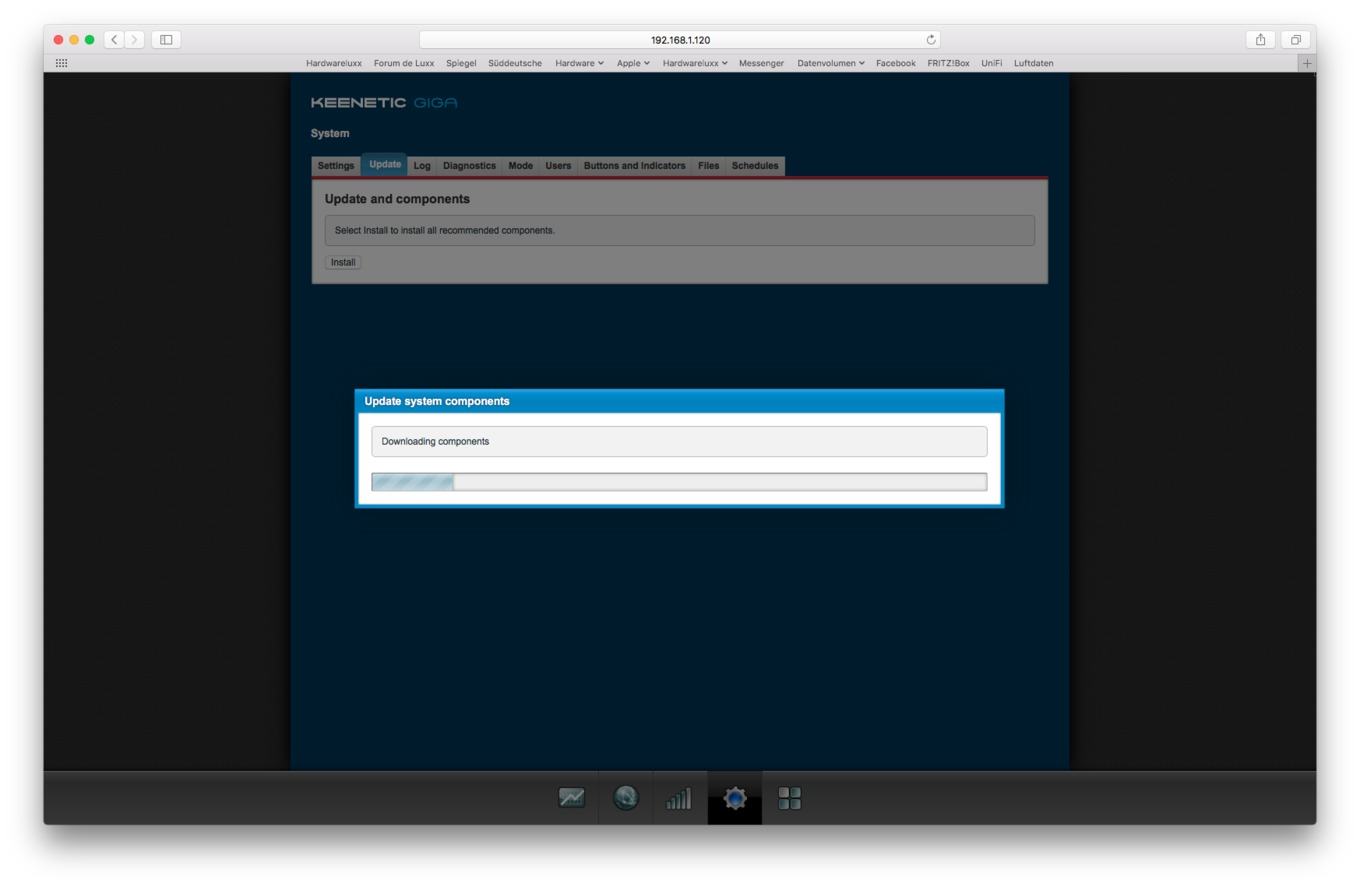The width and height of the screenshot is (1360, 887).
Task: Expand the Datenvolumen bookmarks folder
Action: 830,63
